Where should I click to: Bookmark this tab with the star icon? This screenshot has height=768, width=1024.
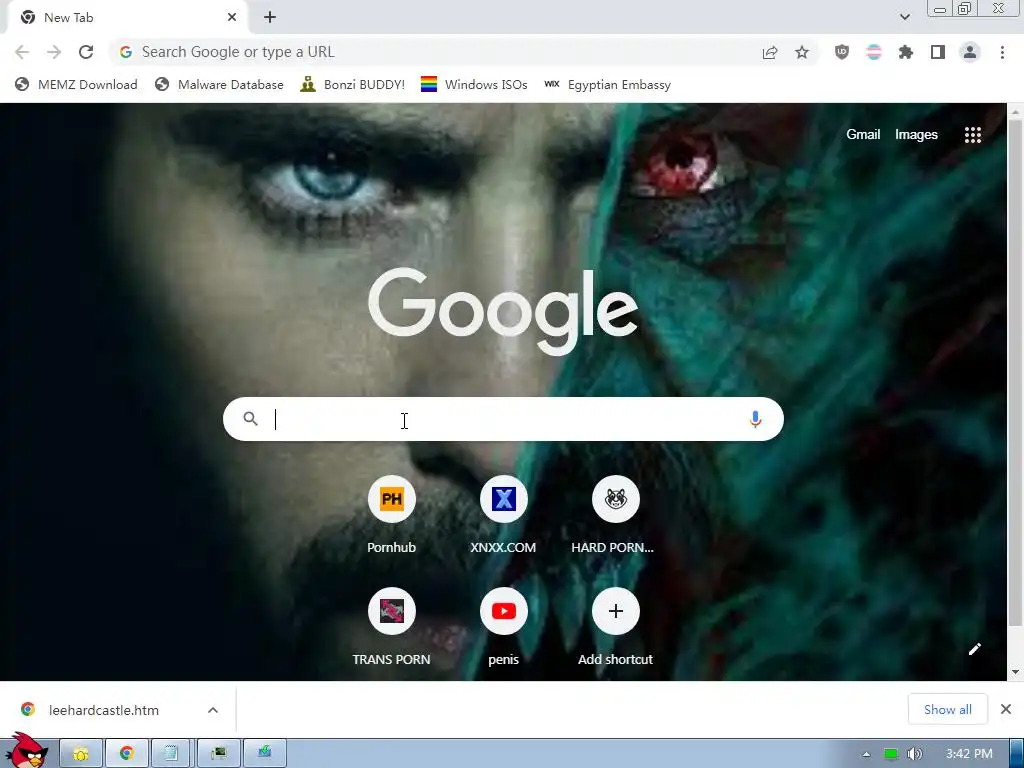(802, 52)
